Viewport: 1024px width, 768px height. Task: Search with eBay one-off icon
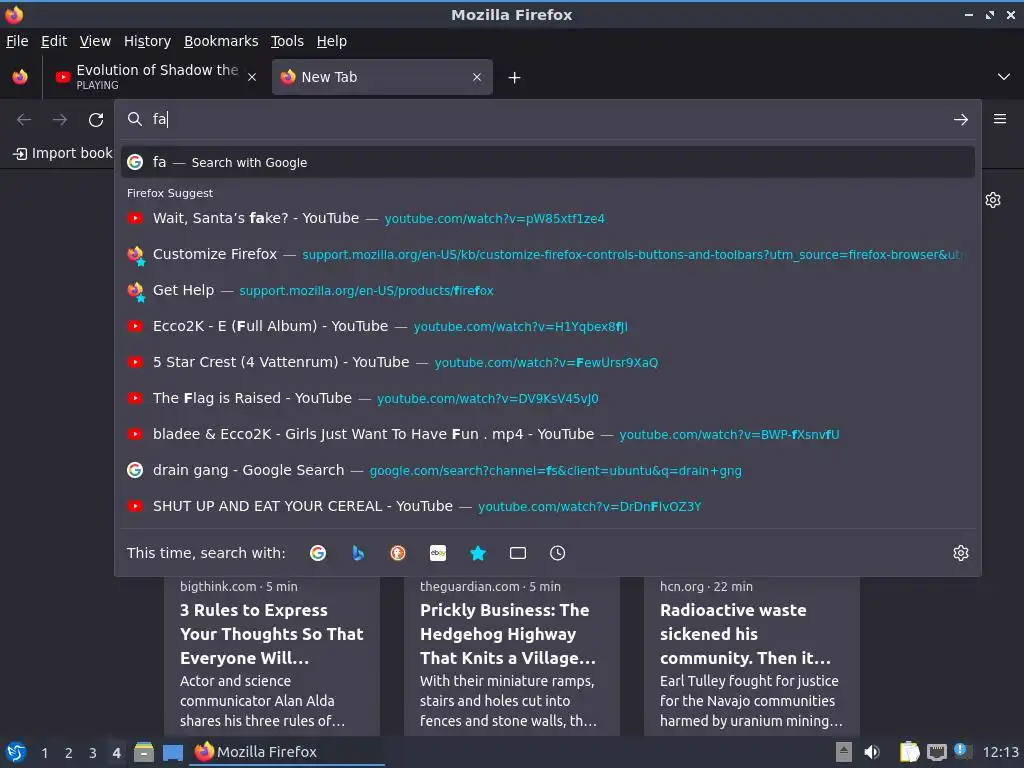pyautogui.click(x=438, y=553)
